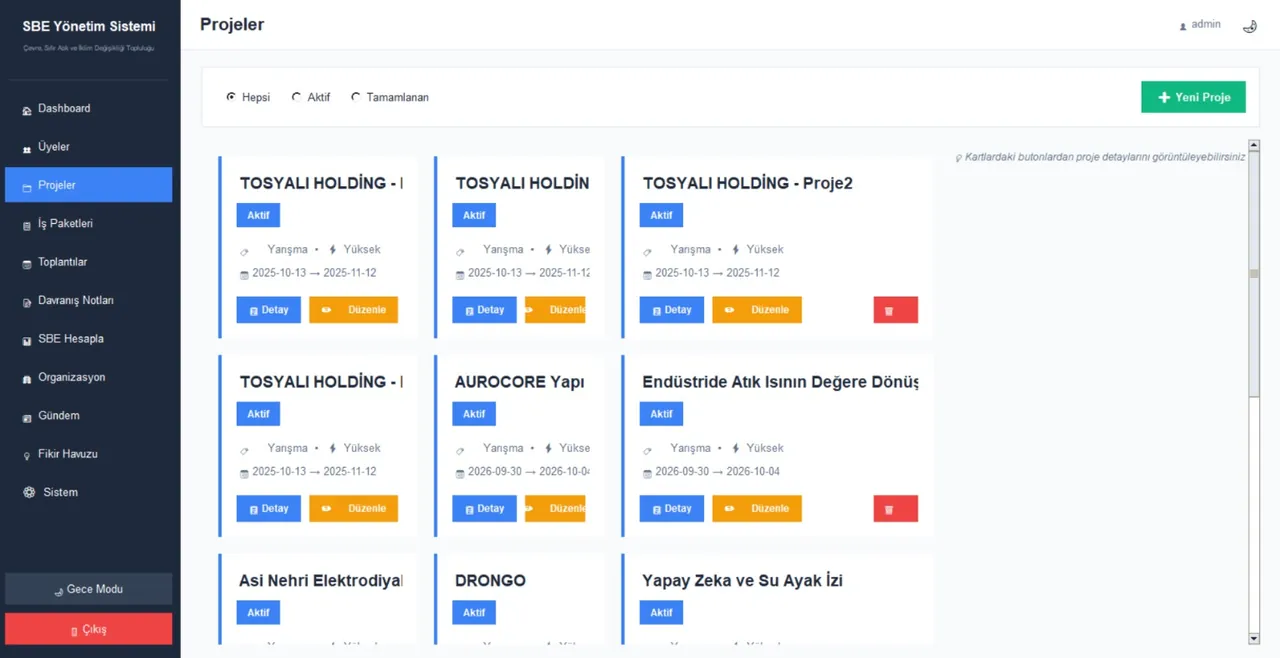1280x658 pixels.
Task: Click Aktif badge on Asi Nehri Elektrodiyal card
Action: click(x=258, y=612)
